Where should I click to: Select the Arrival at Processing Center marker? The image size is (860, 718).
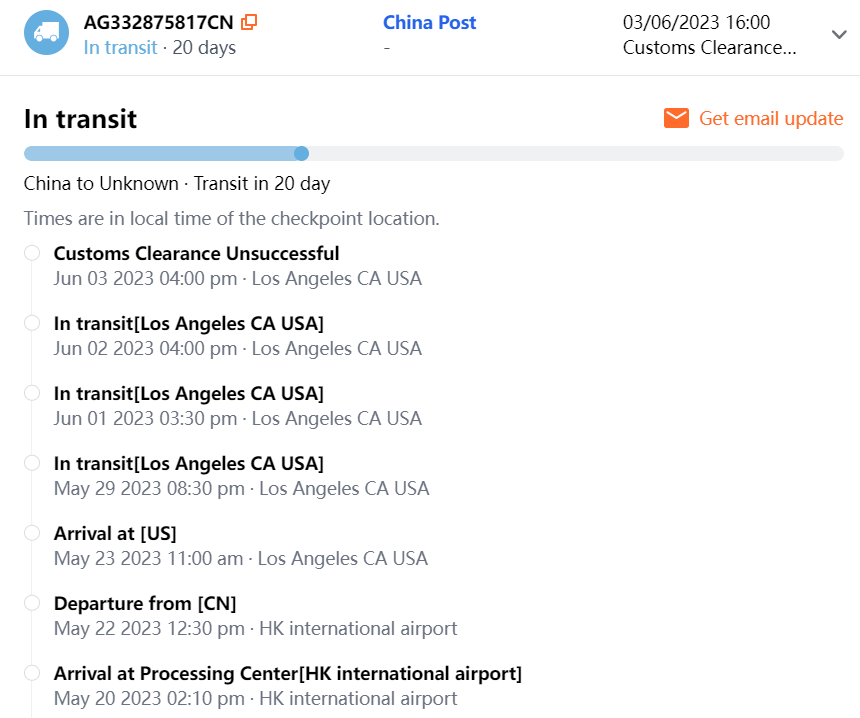click(x=32, y=673)
